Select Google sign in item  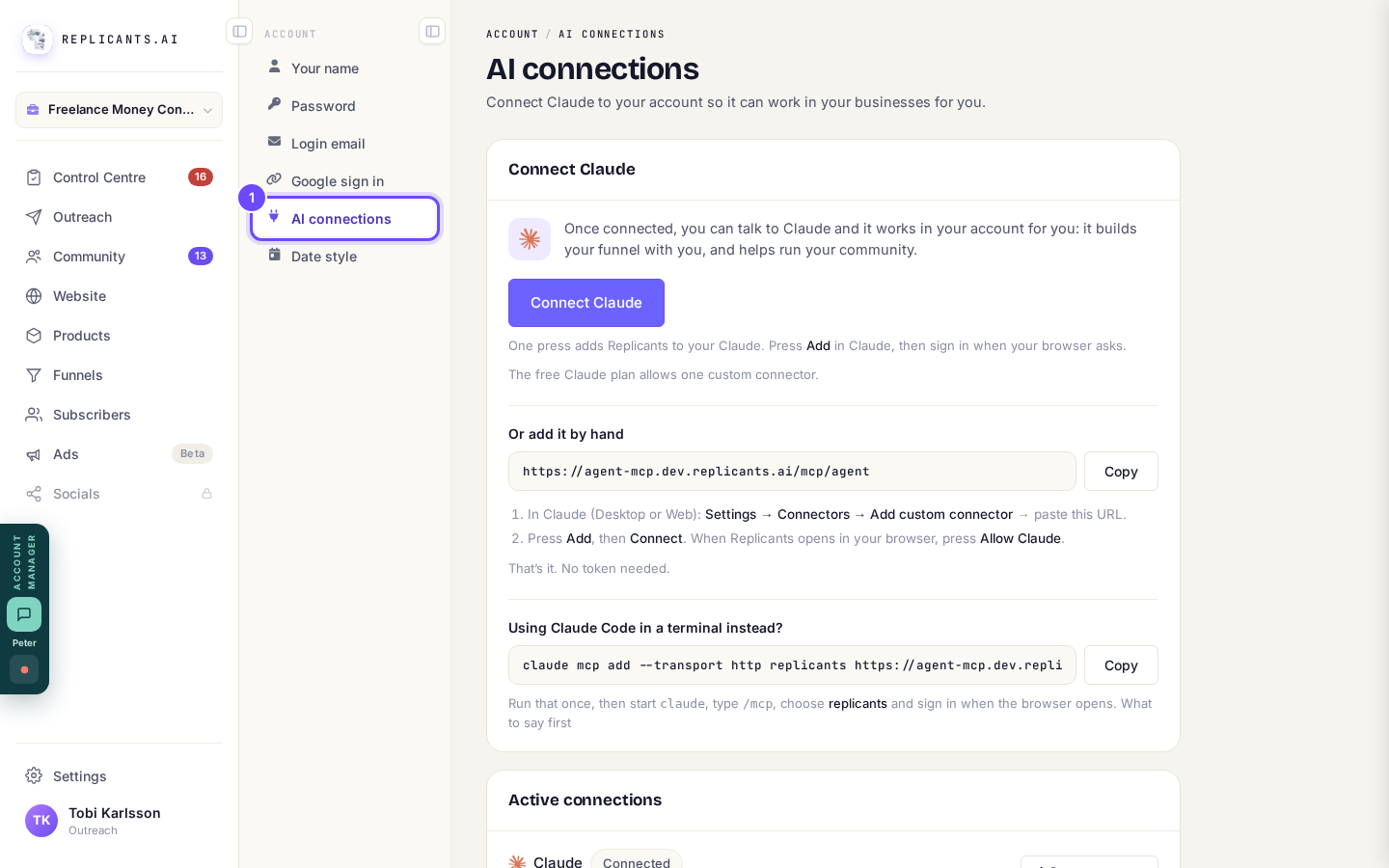[344, 181]
